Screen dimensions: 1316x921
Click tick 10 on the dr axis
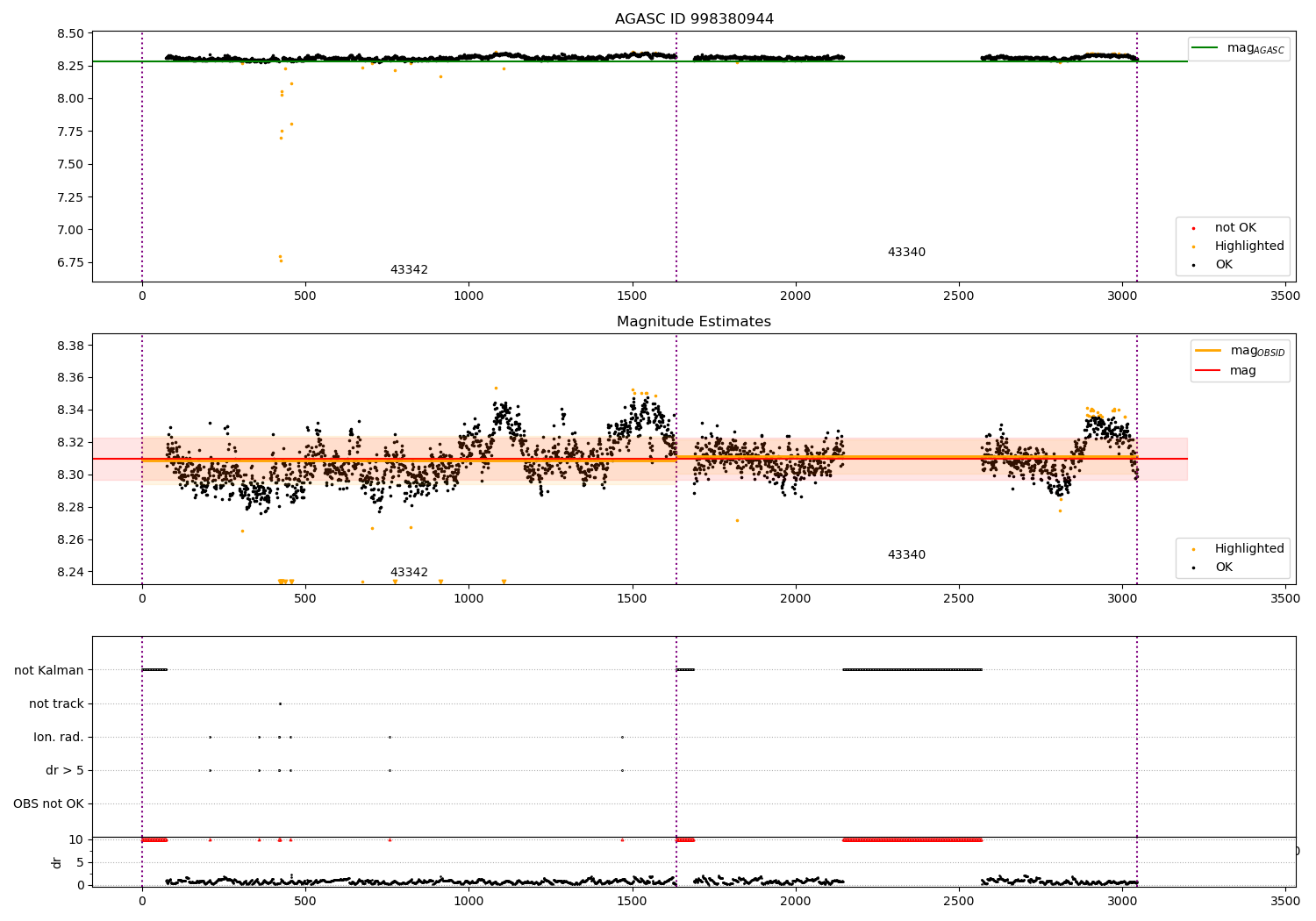[76, 840]
